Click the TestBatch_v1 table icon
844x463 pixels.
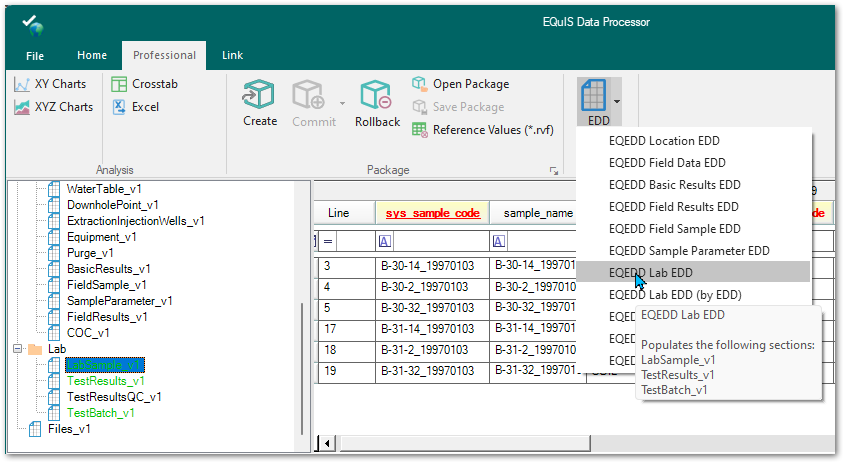(54, 413)
